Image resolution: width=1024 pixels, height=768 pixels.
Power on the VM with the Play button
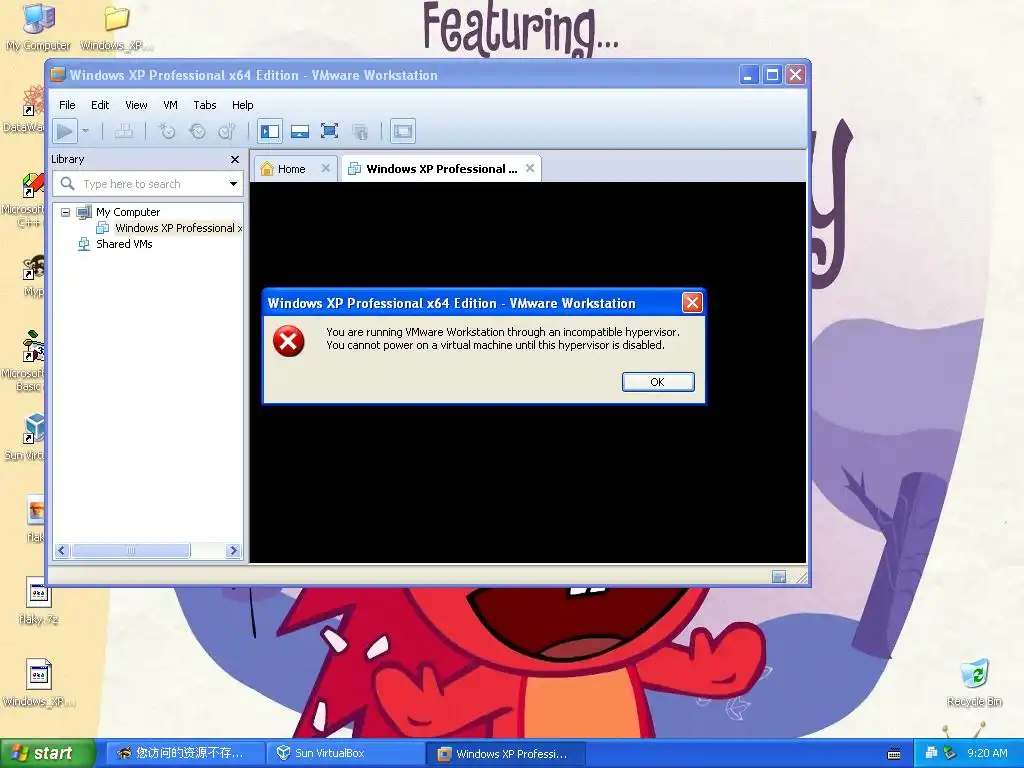pyautogui.click(x=65, y=131)
